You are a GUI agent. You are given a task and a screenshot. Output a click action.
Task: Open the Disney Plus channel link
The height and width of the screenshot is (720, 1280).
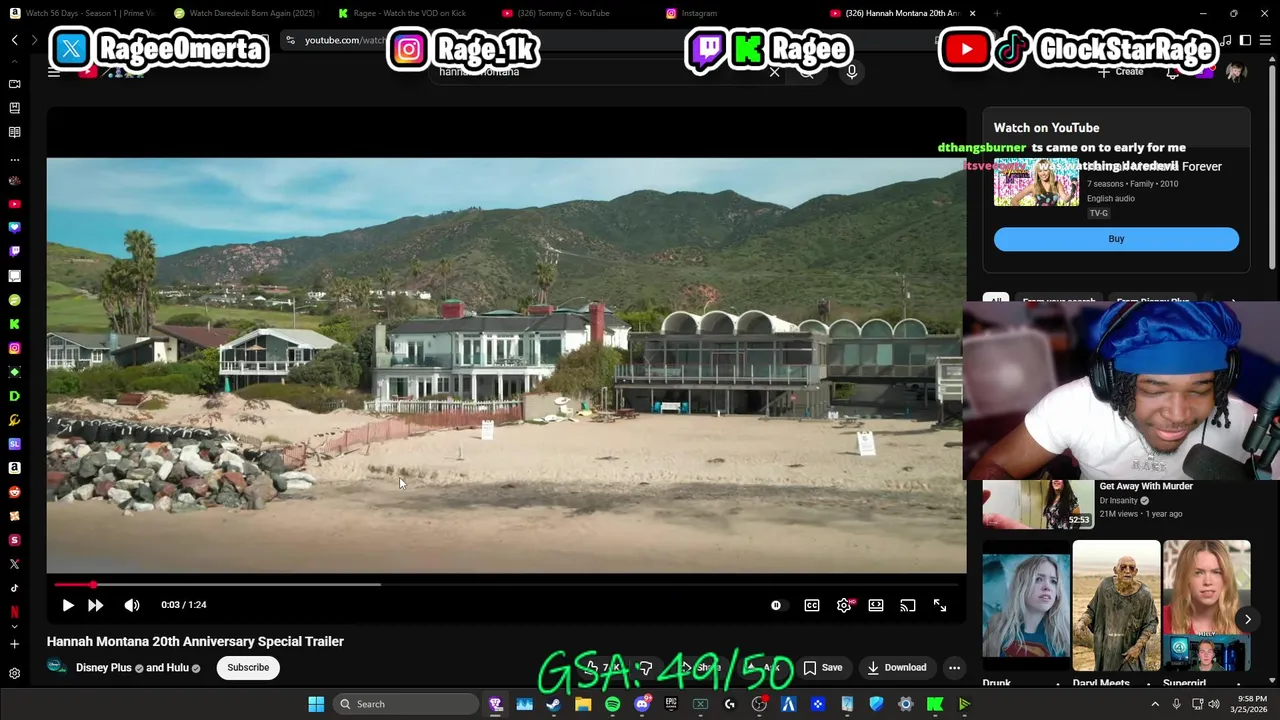pyautogui.click(x=104, y=667)
